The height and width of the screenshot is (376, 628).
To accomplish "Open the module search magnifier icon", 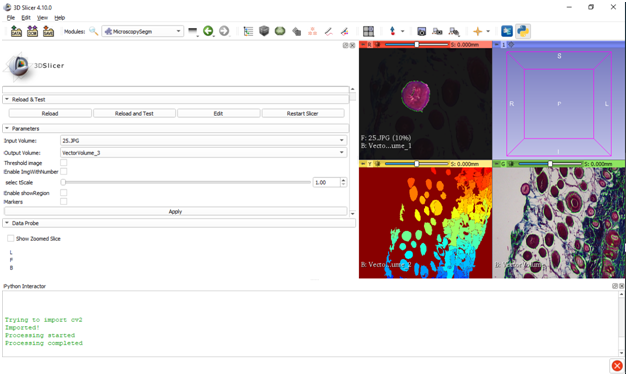I will click(94, 31).
